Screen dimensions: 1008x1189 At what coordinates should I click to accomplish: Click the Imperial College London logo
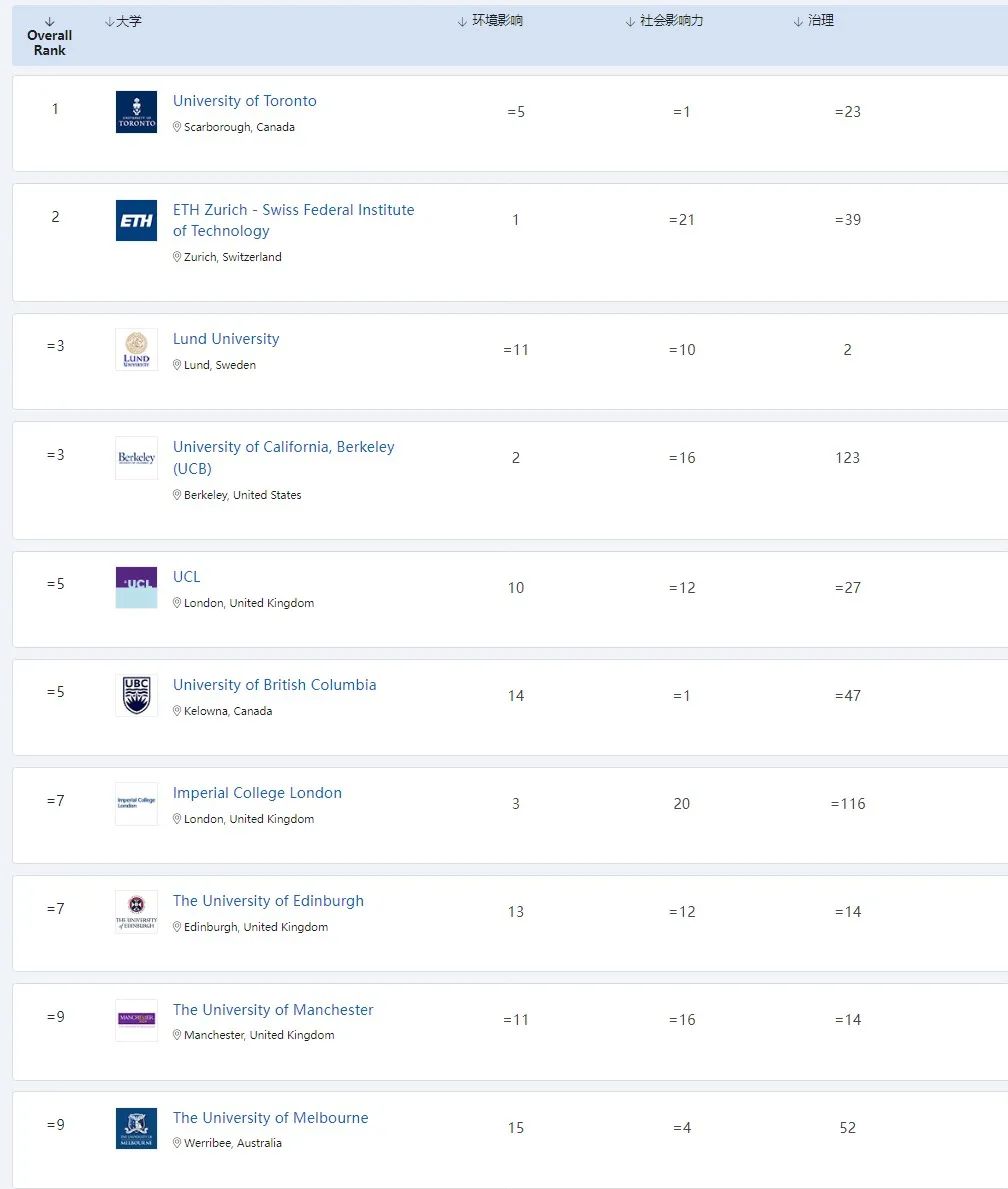(x=136, y=804)
